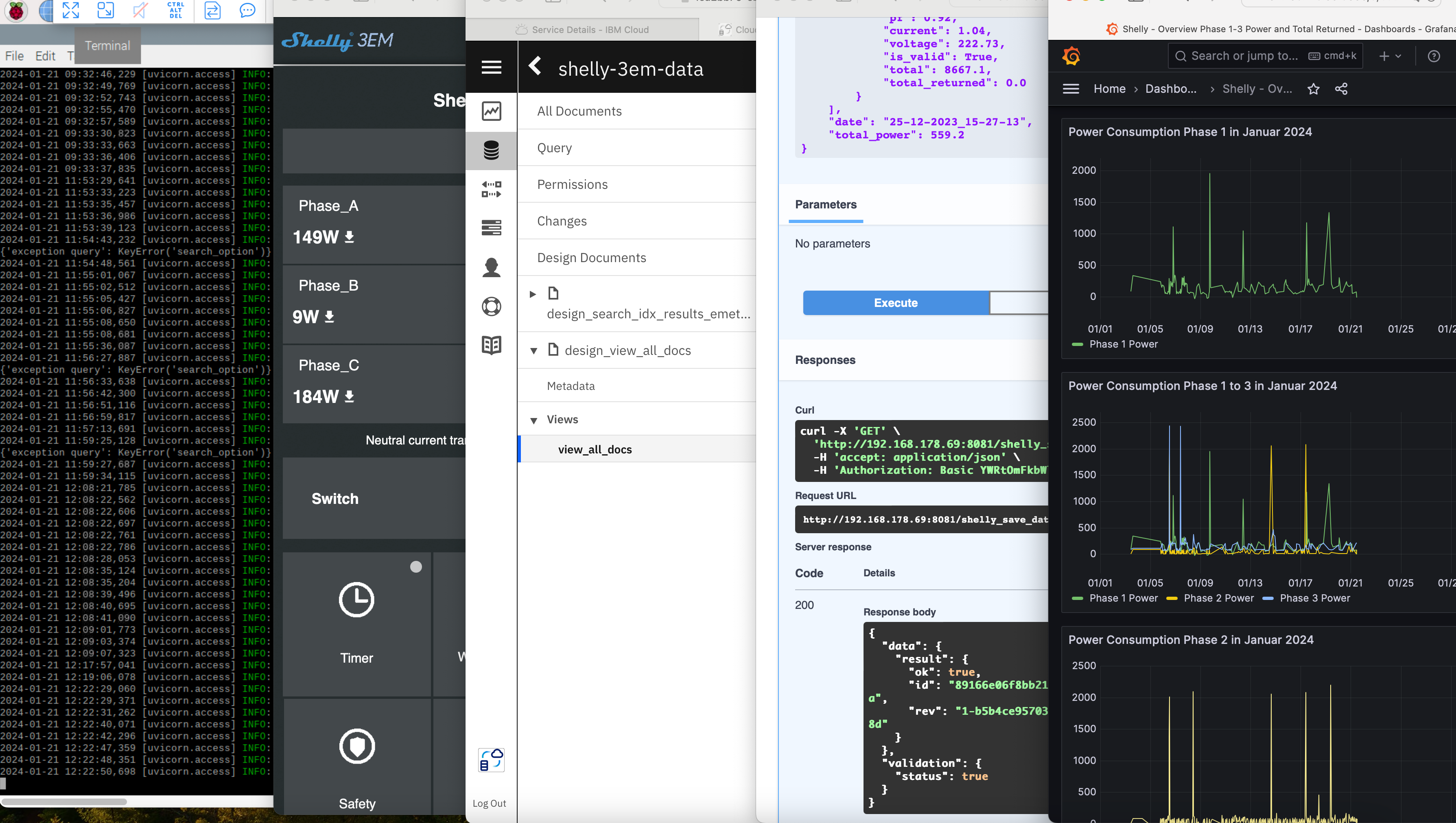1456x823 pixels.
Task: Open All Documents link
Action: (579, 112)
